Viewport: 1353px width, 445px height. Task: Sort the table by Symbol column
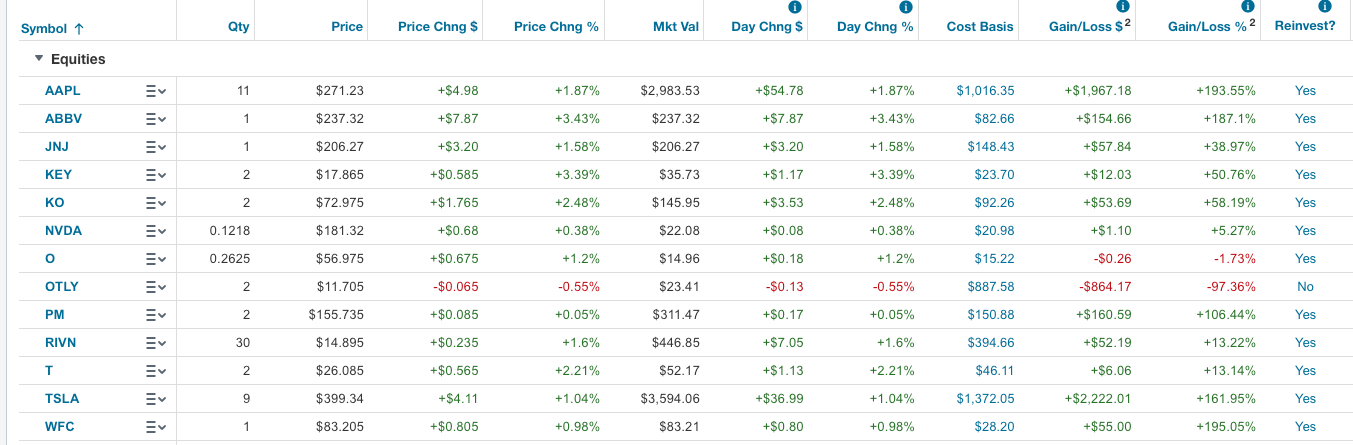(x=52, y=28)
